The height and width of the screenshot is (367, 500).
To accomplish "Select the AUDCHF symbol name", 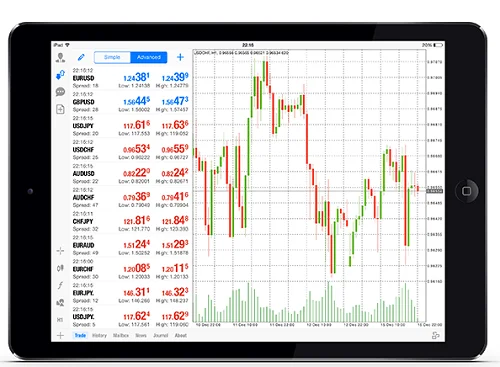I will click(x=83, y=198).
